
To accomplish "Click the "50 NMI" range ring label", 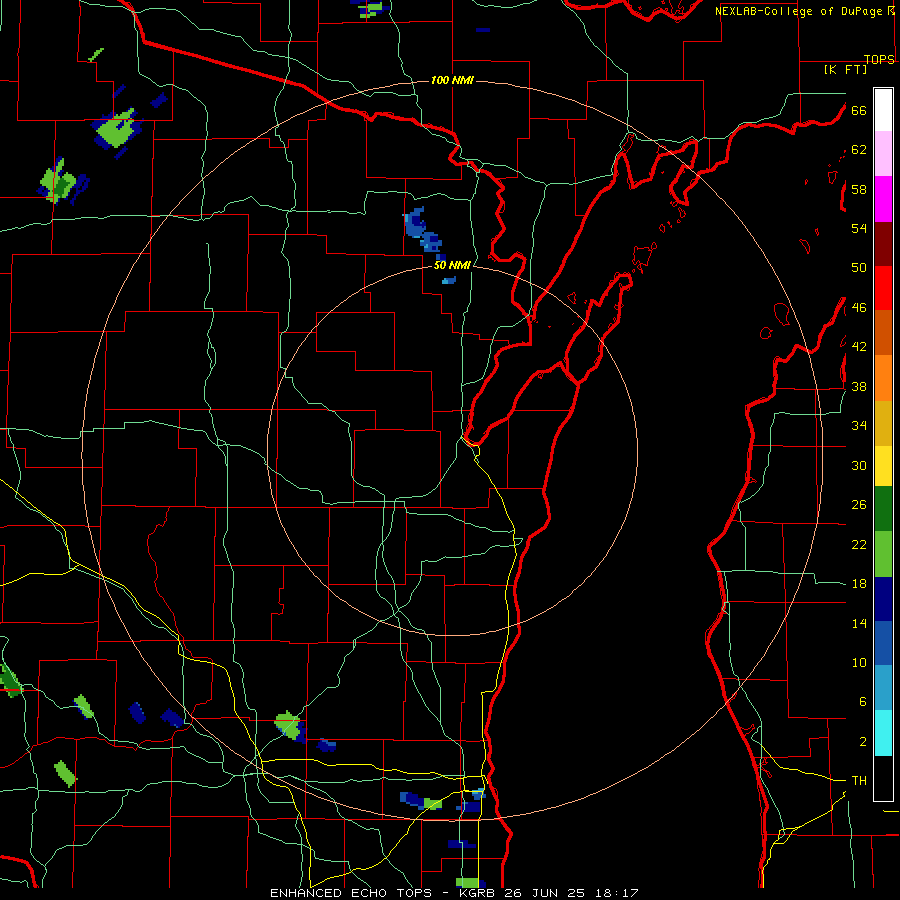I will point(452,265).
